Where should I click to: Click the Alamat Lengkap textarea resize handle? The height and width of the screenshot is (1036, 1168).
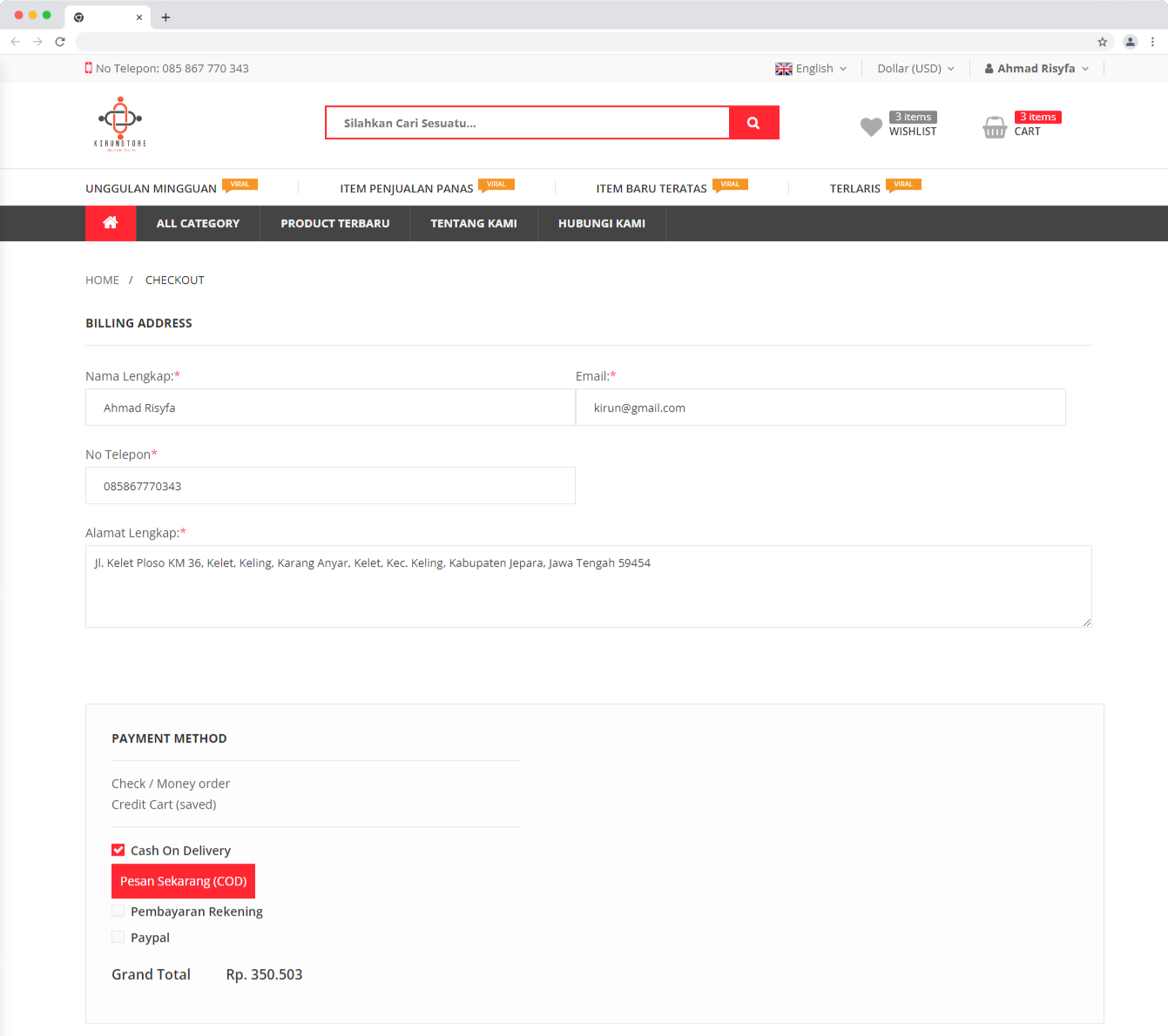click(x=1086, y=622)
